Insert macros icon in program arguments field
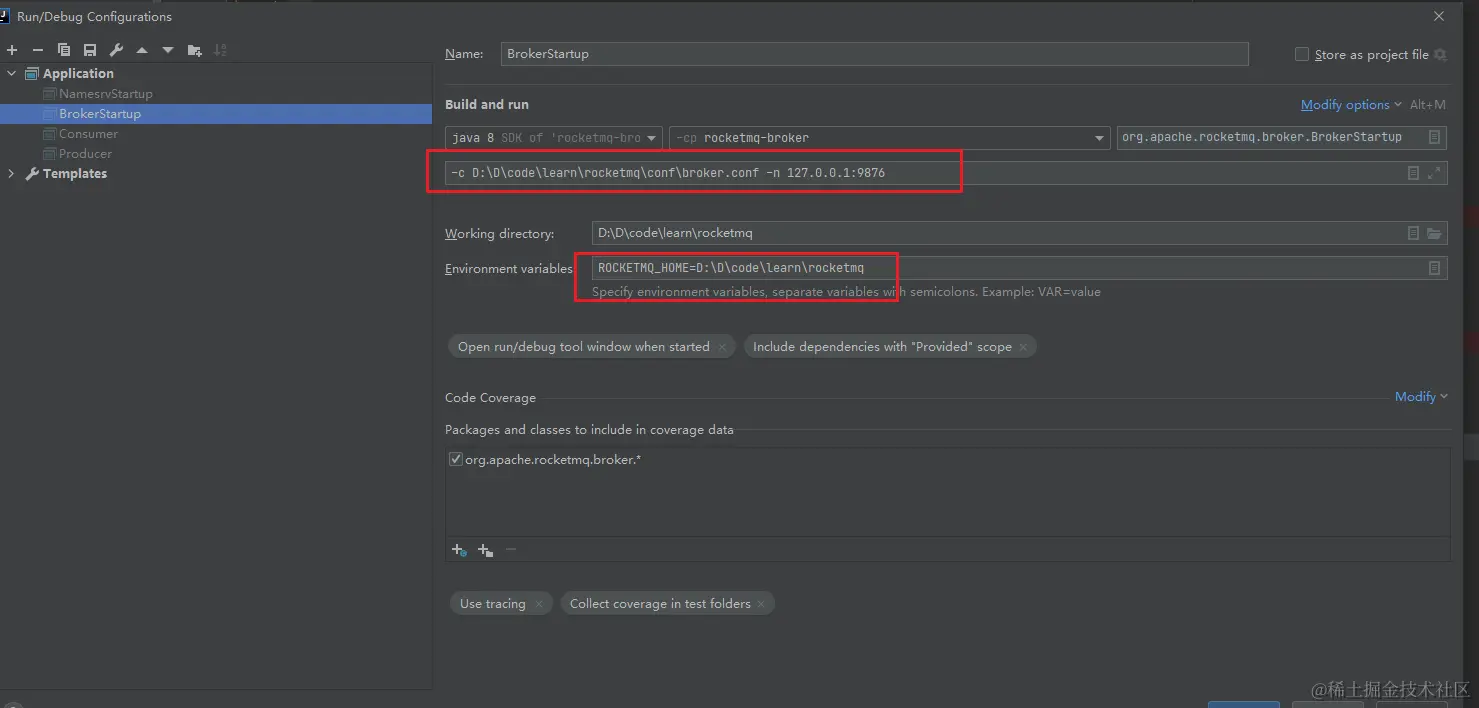Image resolution: width=1479 pixels, height=708 pixels. tap(1413, 173)
